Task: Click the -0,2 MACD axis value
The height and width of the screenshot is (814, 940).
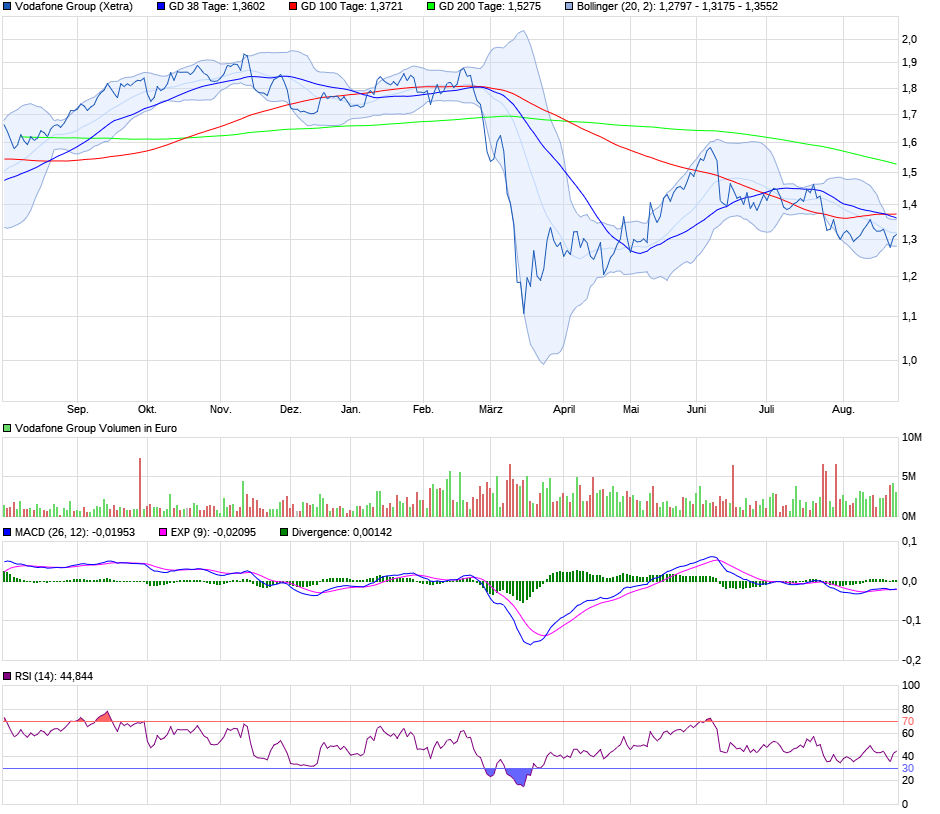Action: pyautogui.click(x=911, y=660)
